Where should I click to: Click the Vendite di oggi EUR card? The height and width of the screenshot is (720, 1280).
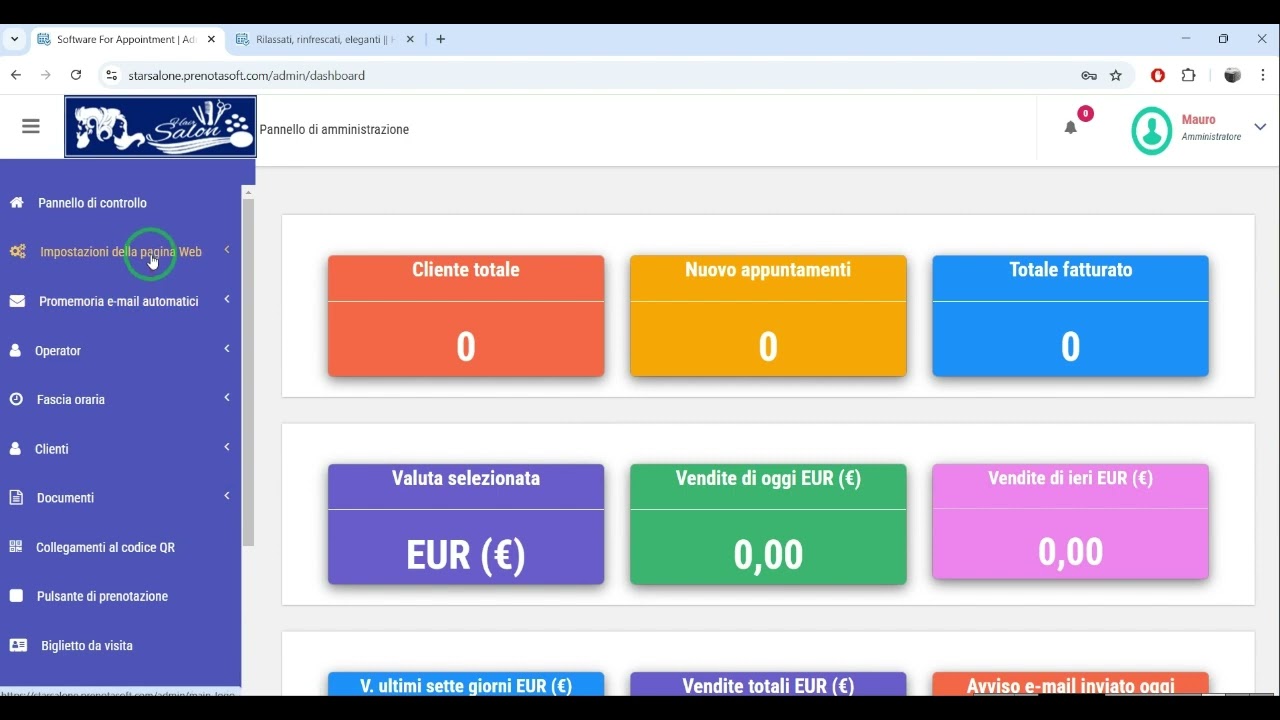pos(768,524)
